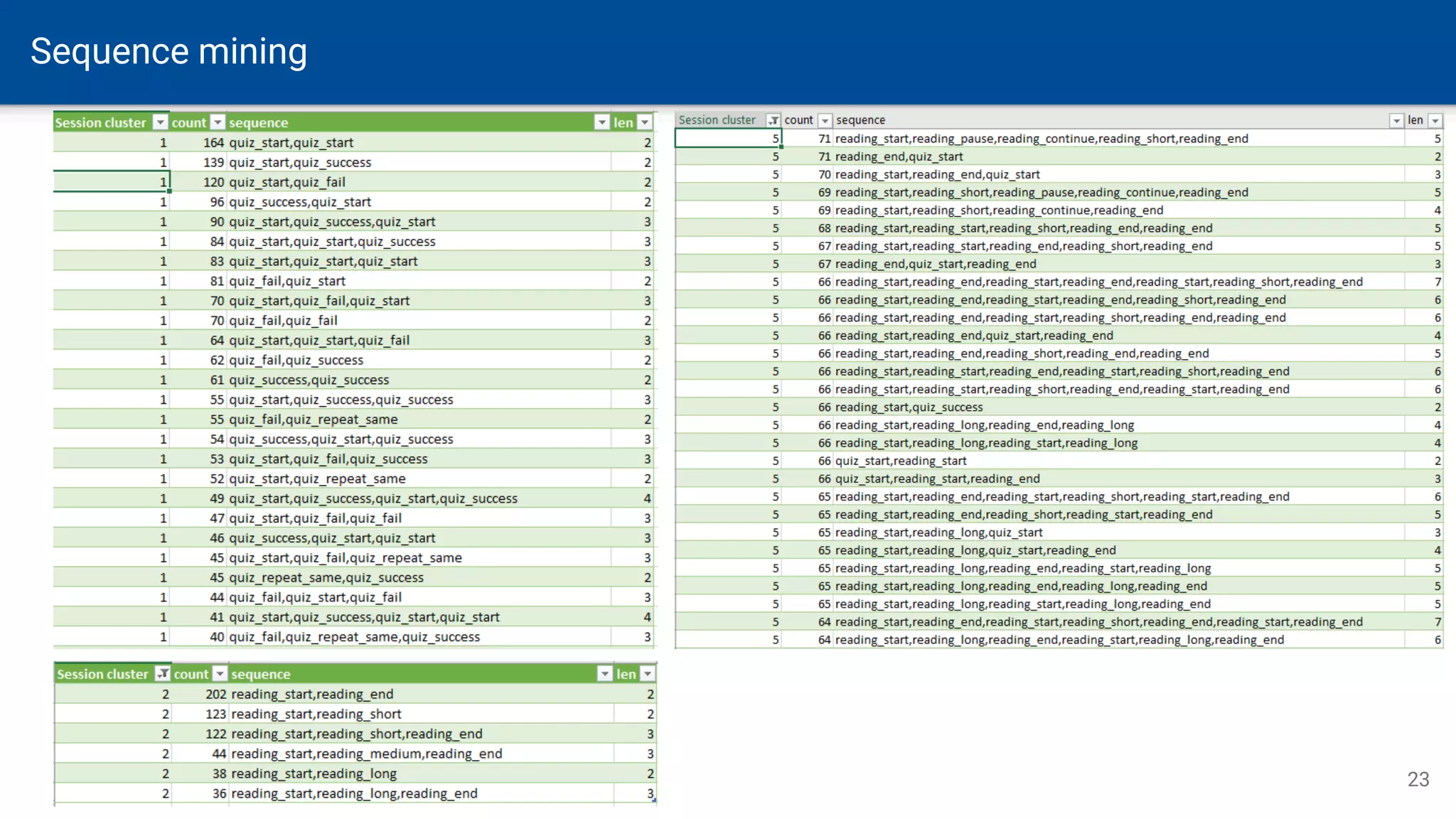This screenshot has height=819, width=1456.
Task: Select the 'quiz_start,quiz_fail' sequence cell
Action: coord(419,182)
